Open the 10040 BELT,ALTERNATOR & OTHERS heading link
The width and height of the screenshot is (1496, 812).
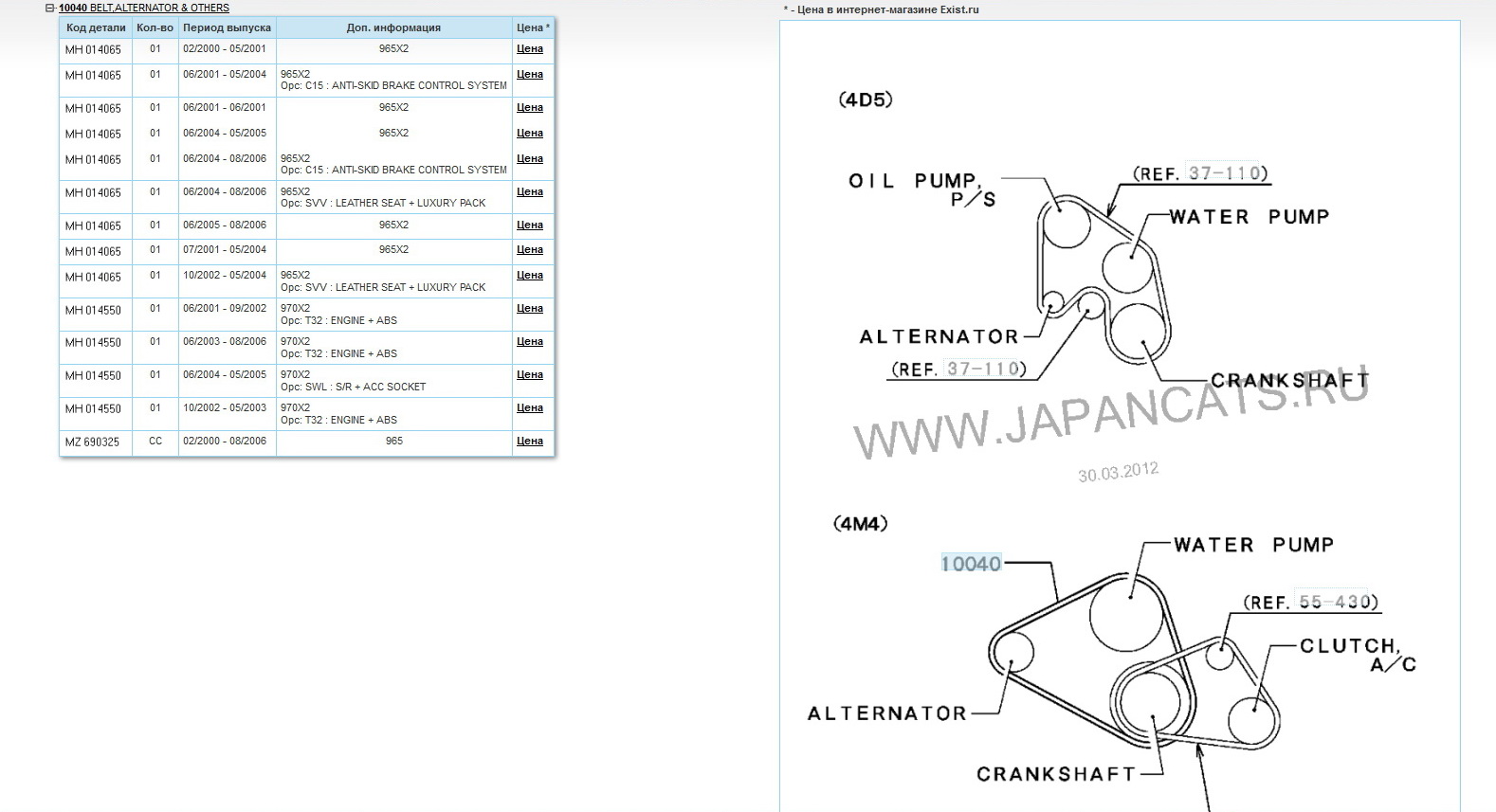pyautogui.click(x=144, y=8)
